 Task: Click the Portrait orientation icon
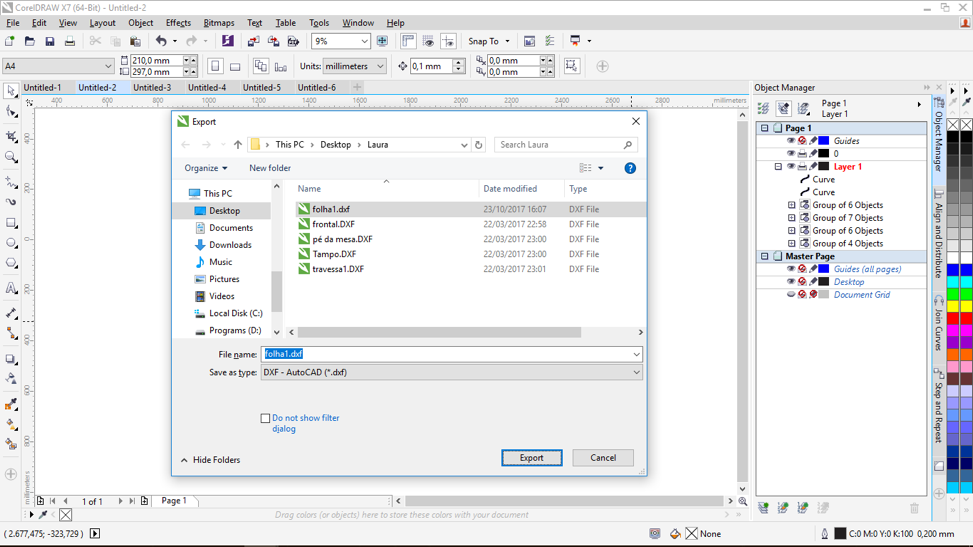[215, 66]
